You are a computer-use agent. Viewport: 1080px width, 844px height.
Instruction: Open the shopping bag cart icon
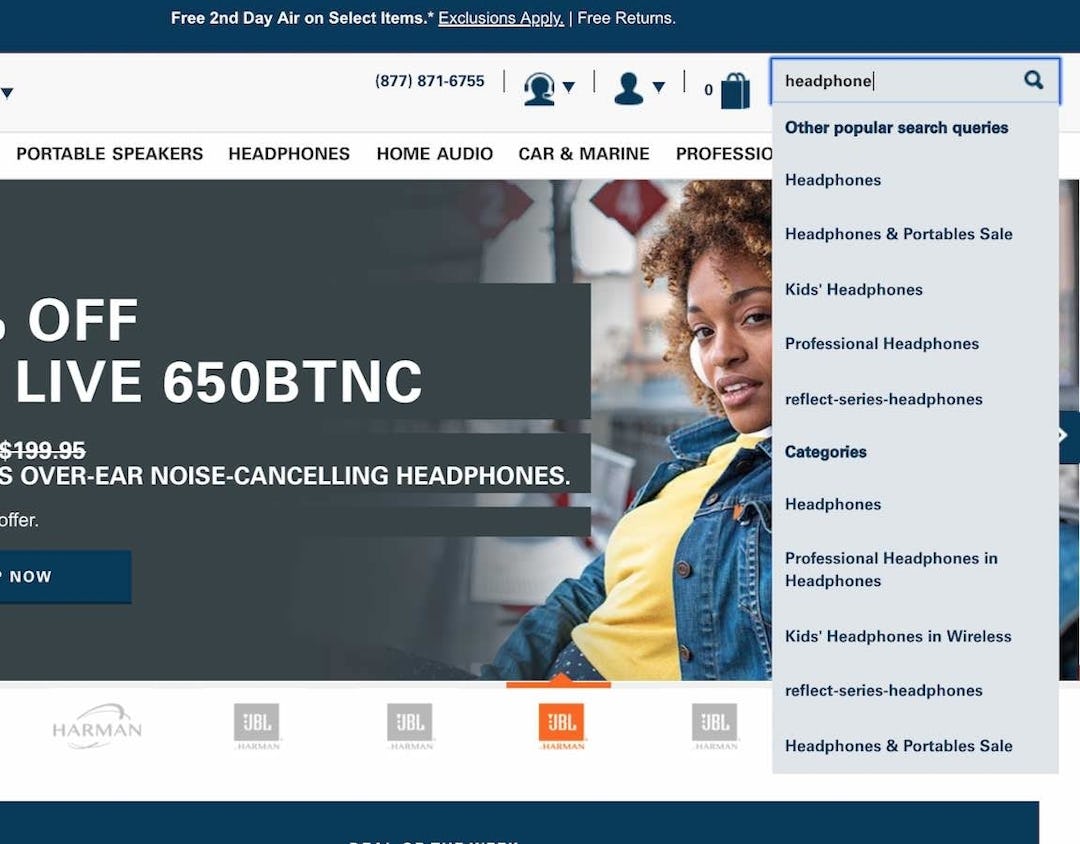coord(736,89)
